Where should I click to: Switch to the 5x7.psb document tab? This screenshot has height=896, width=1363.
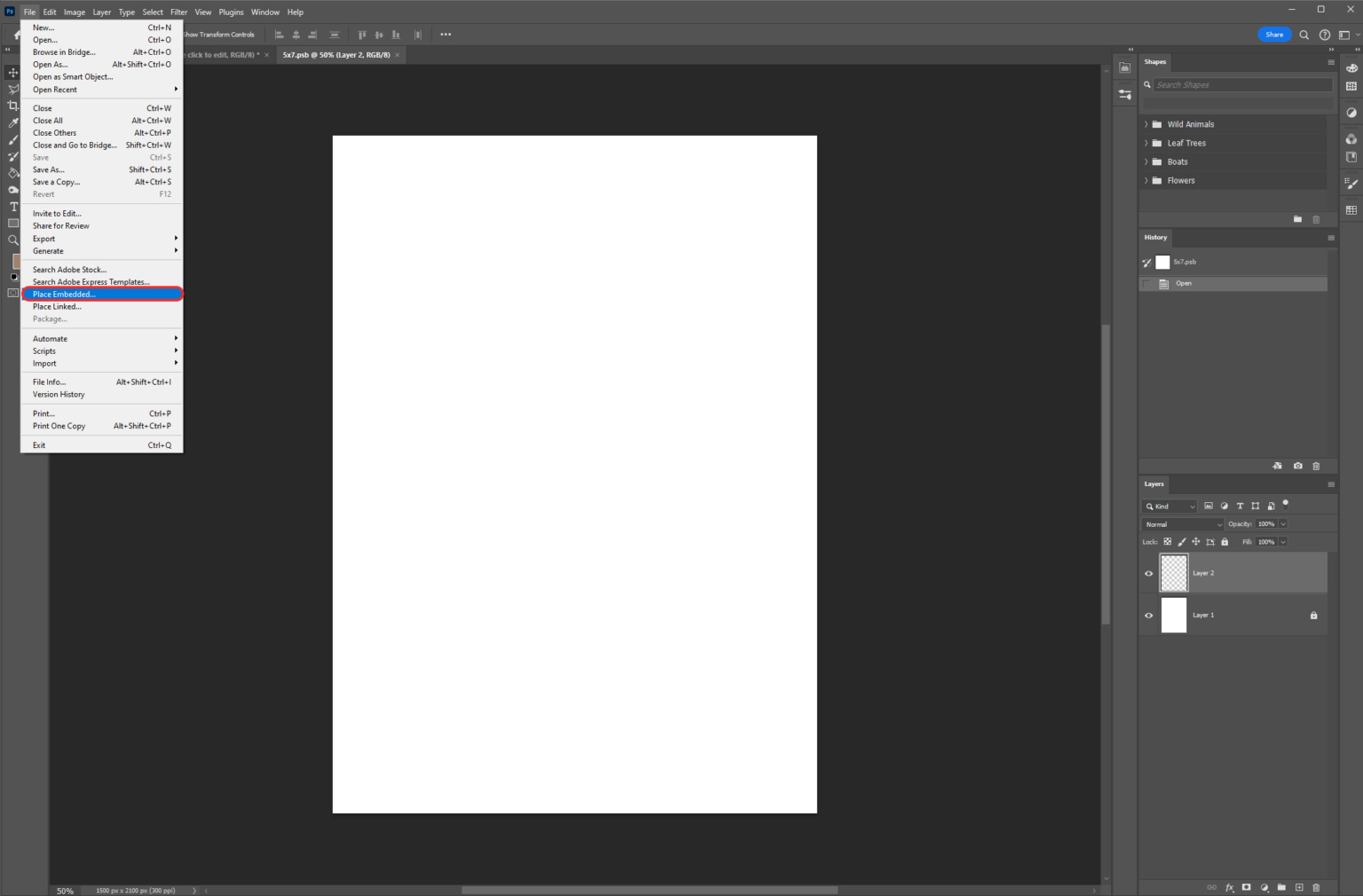[x=337, y=54]
